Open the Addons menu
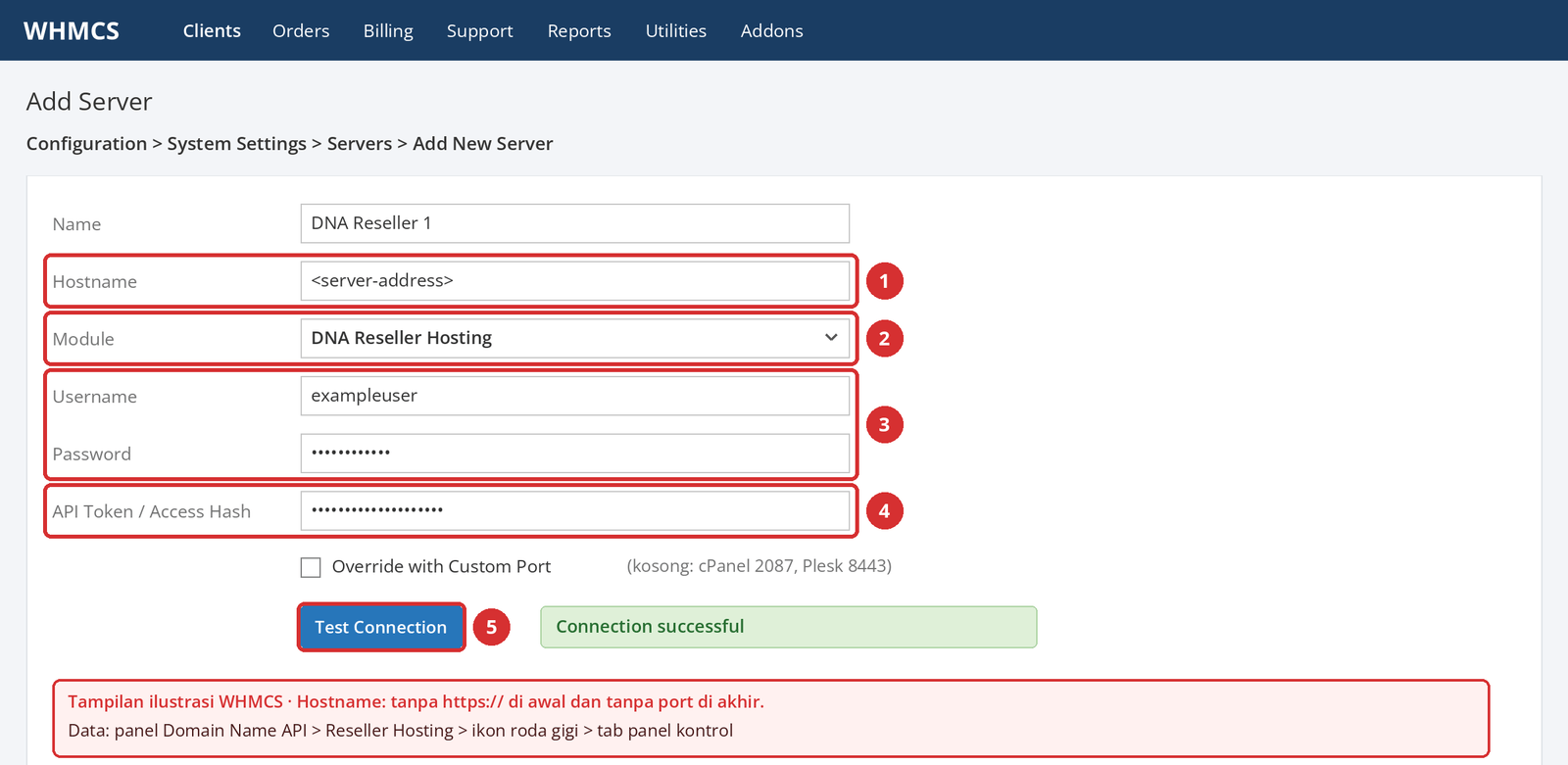 click(x=772, y=30)
